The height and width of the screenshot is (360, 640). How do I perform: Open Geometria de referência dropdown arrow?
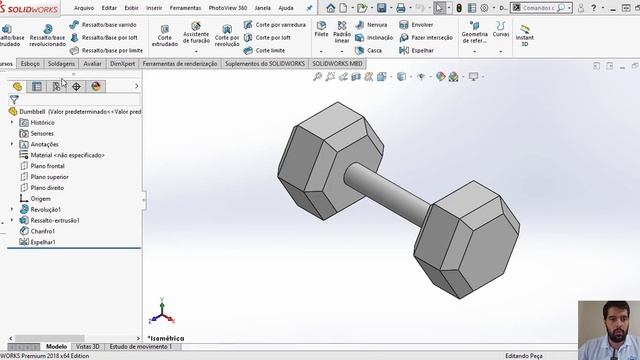474,52
